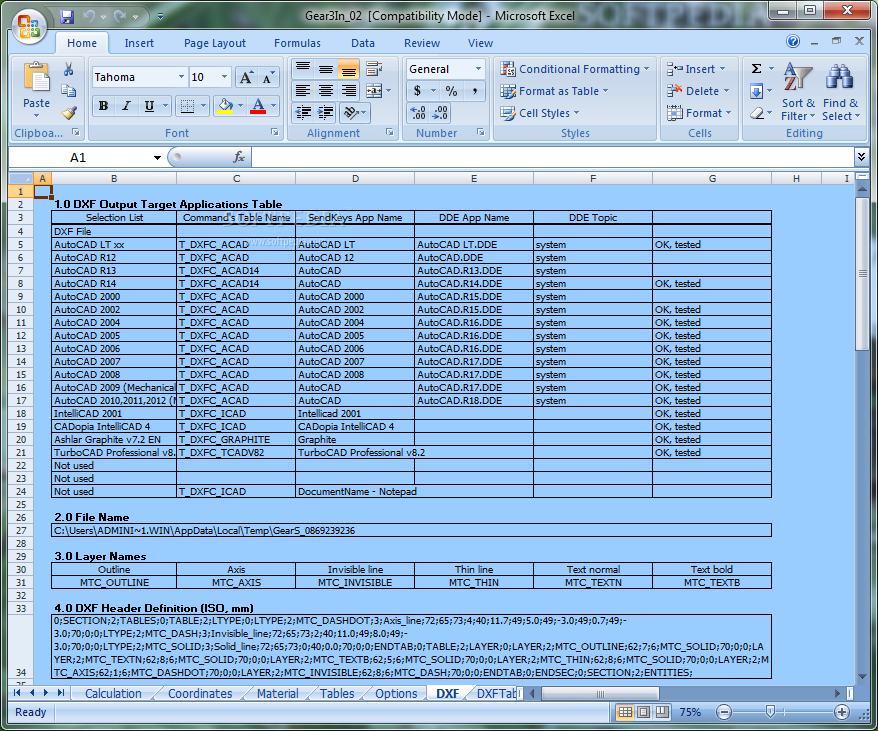Open the Formulas ribbon tab
Viewport: 878px width, 731px height.
[297, 43]
